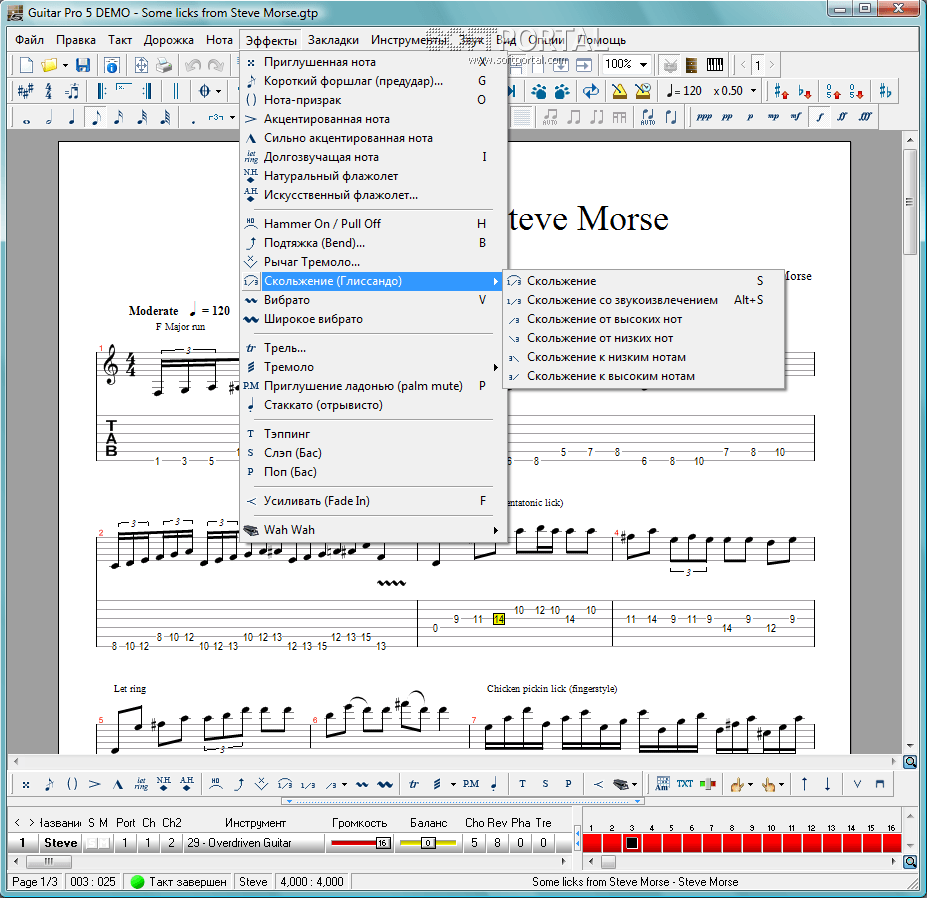
Task: Select 'Скольжение со звукоизвлечением' submenu item
Action: [x=622, y=300]
